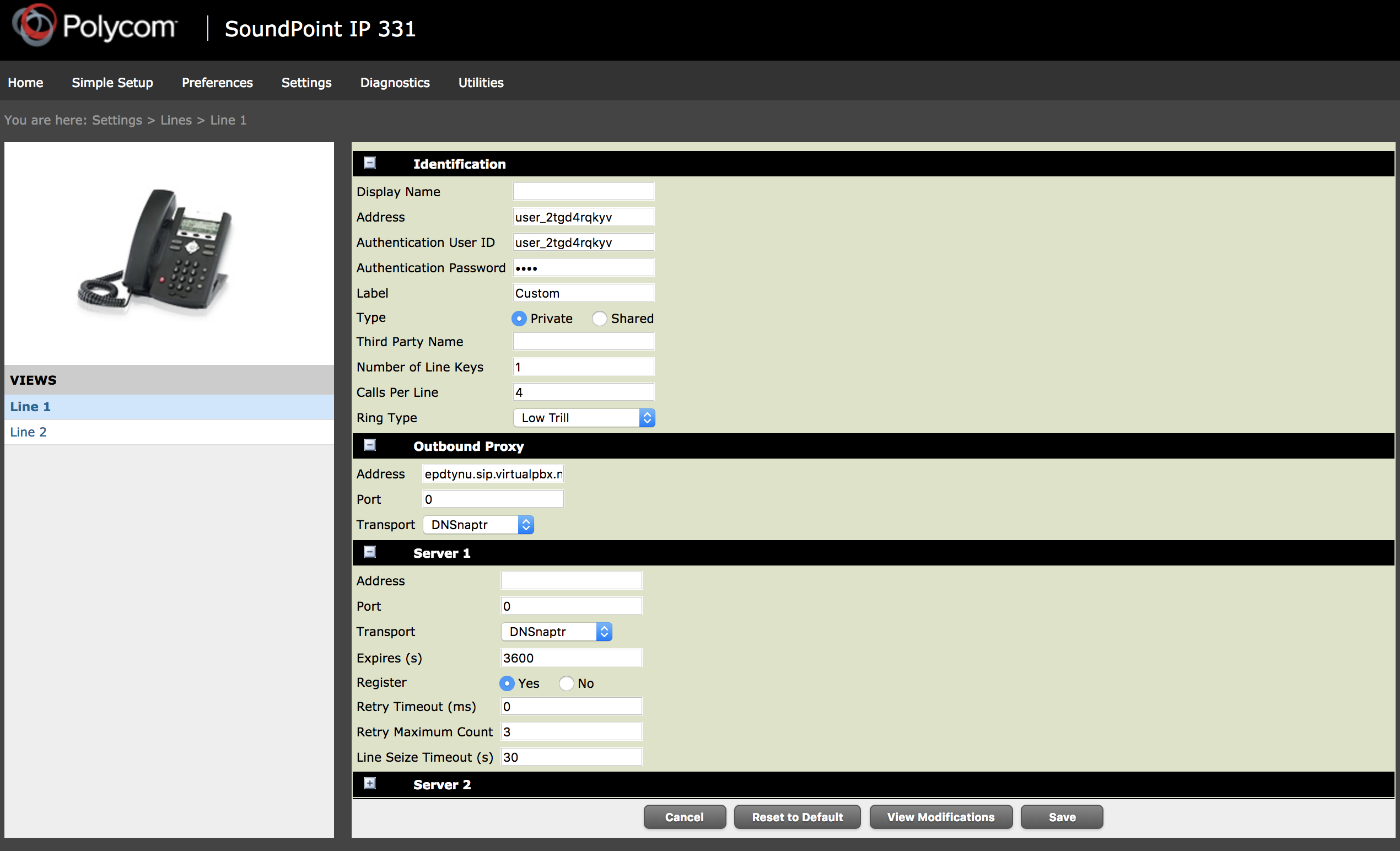Click View Modifications button
This screenshot has height=851, width=1400.
pyautogui.click(x=941, y=817)
